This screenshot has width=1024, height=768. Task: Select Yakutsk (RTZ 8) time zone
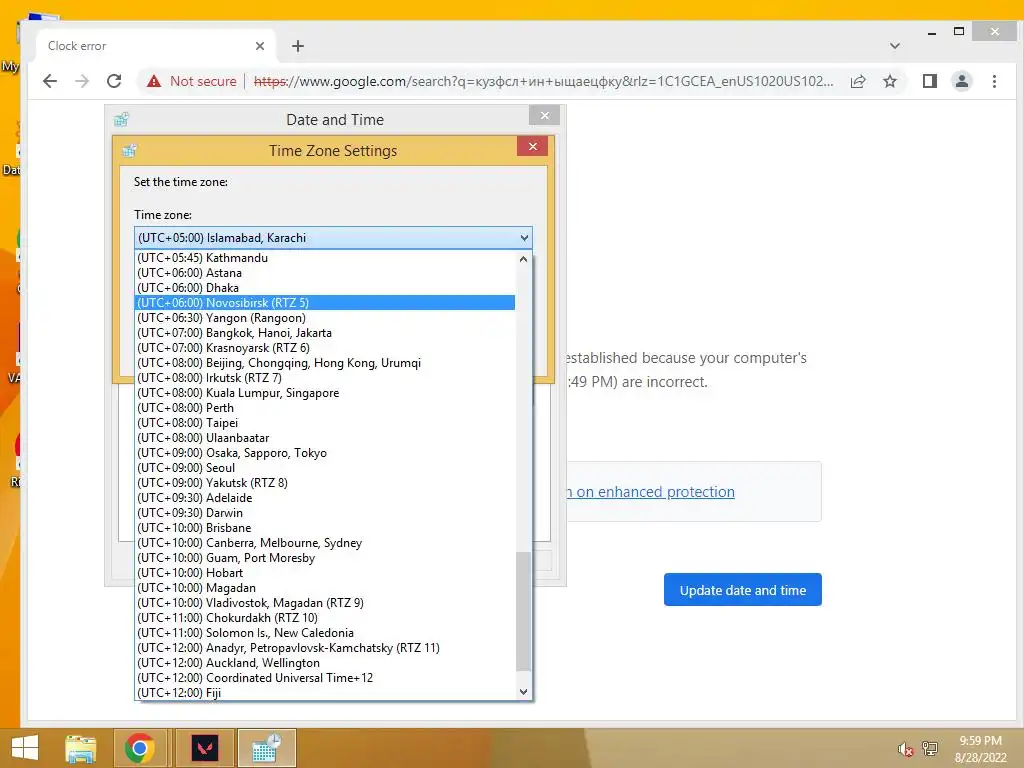pyautogui.click(x=325, y=483)
